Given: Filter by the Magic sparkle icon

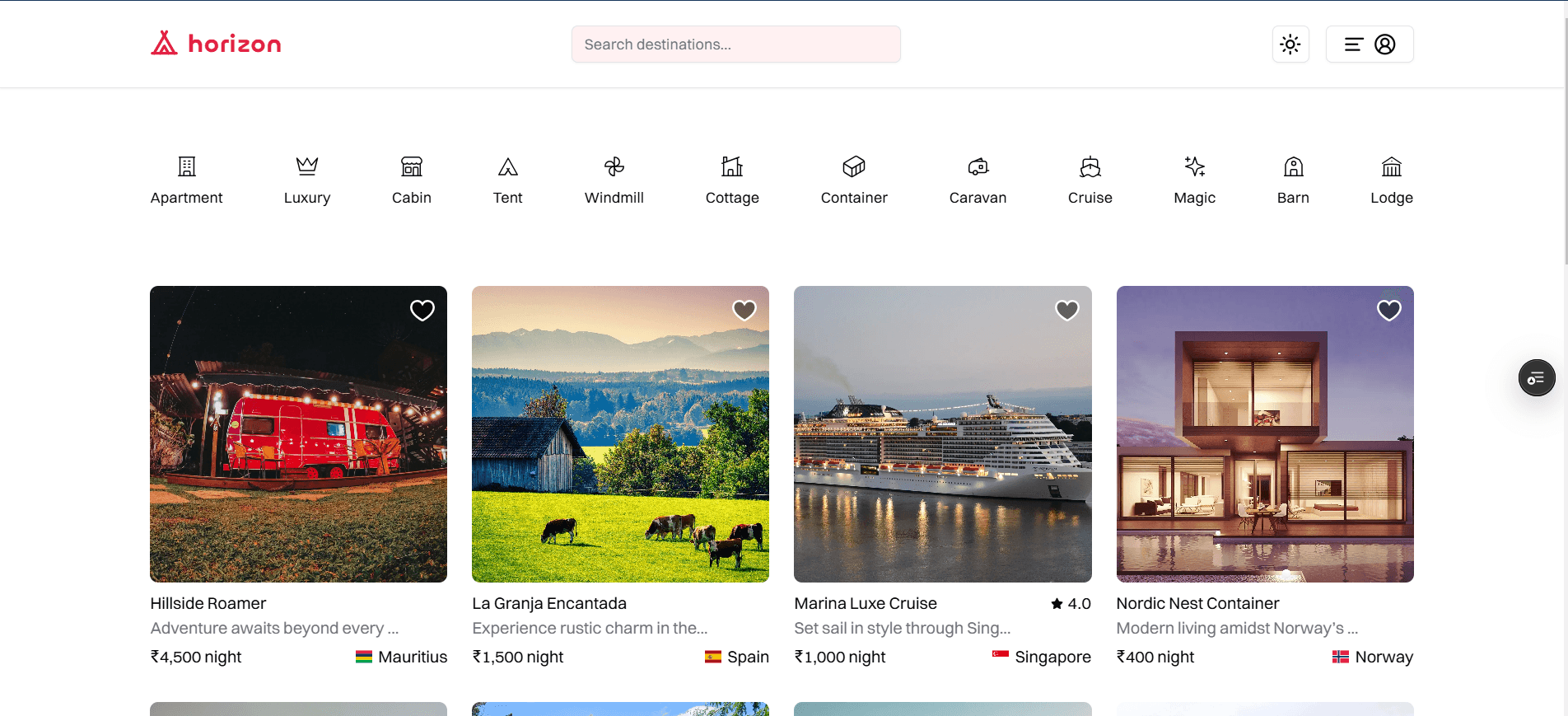Looking at the screenshot, I should point(1194,167).
